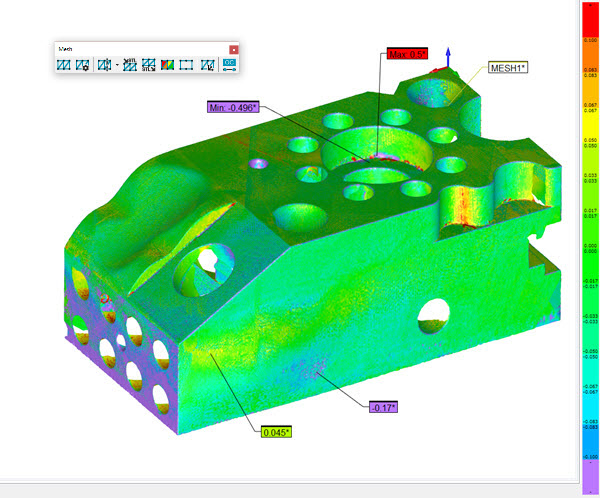Click the QC gauge icon
The image size is (600, 498).
point(230,65)
